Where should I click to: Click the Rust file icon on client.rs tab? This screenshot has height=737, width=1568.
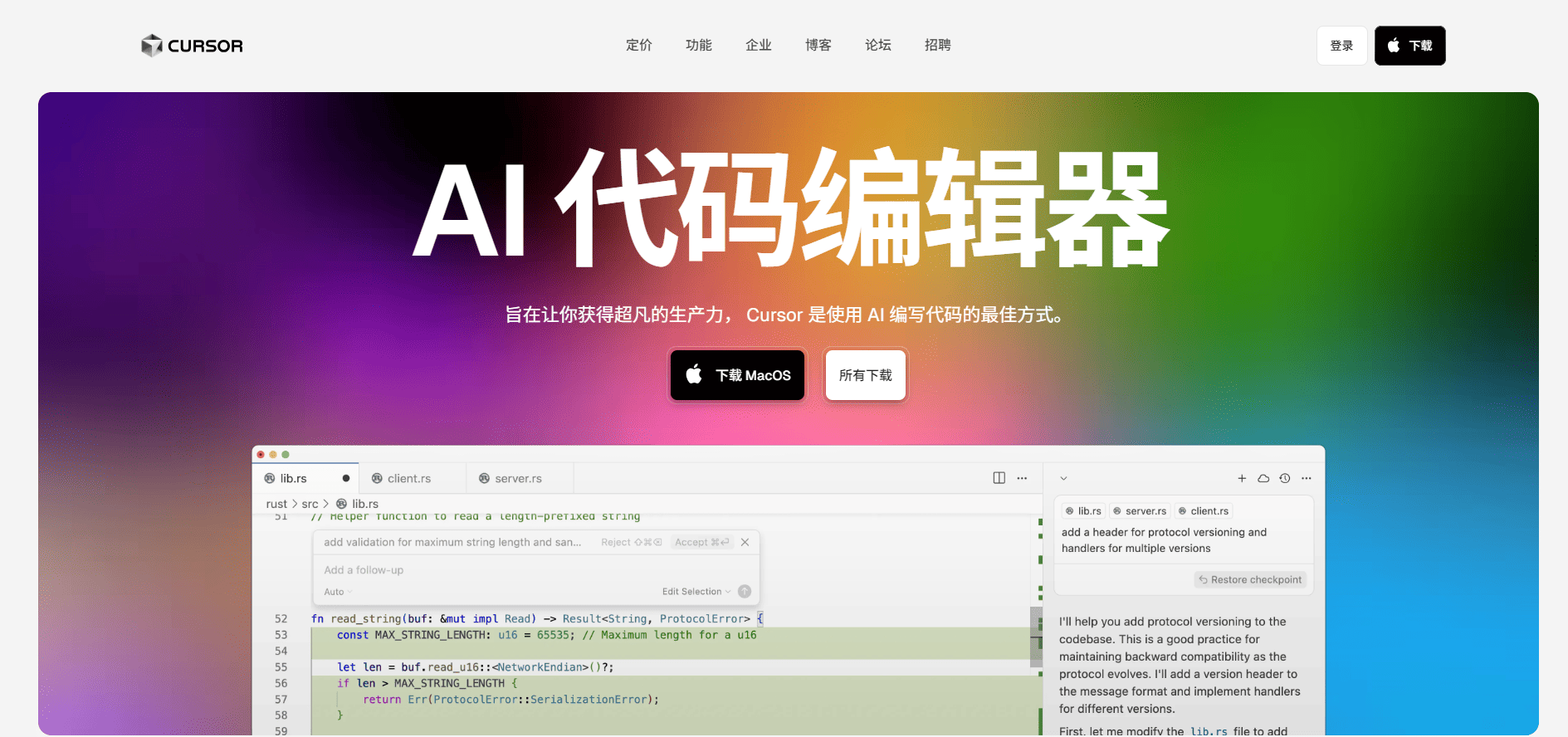click(x=377, y=478)
